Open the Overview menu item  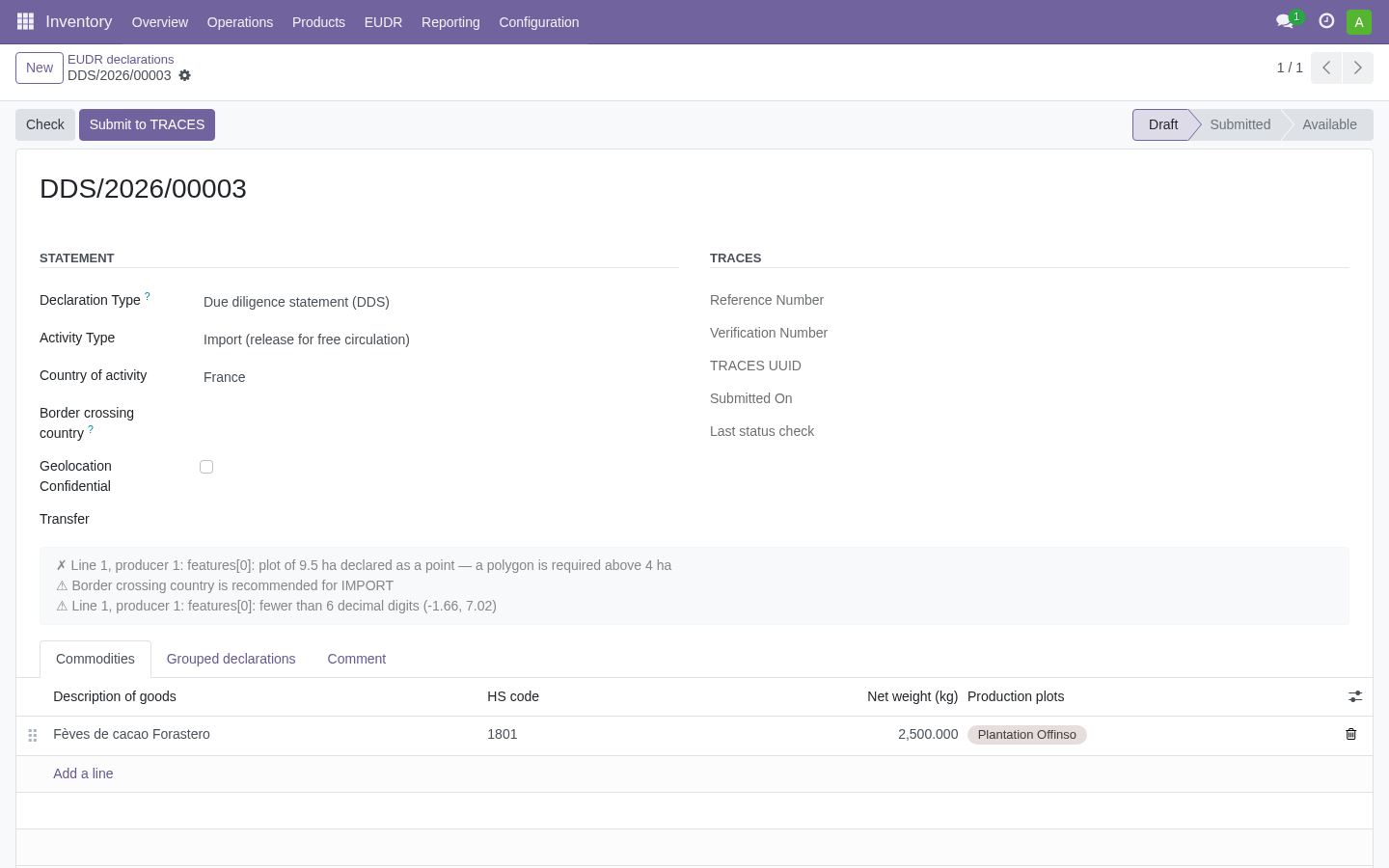pos(160,22)
